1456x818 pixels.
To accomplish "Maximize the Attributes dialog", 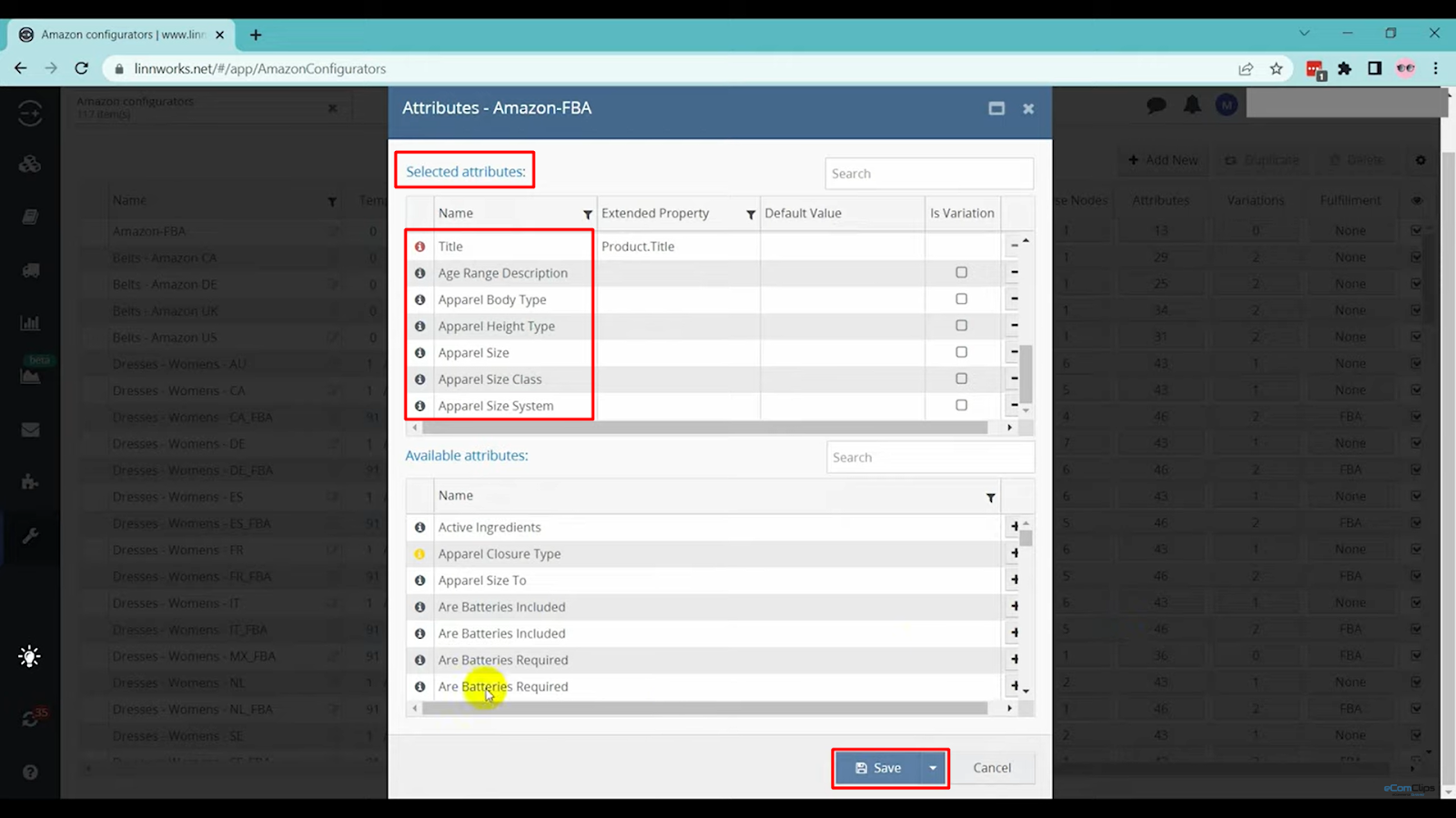I will coord(996,108).
